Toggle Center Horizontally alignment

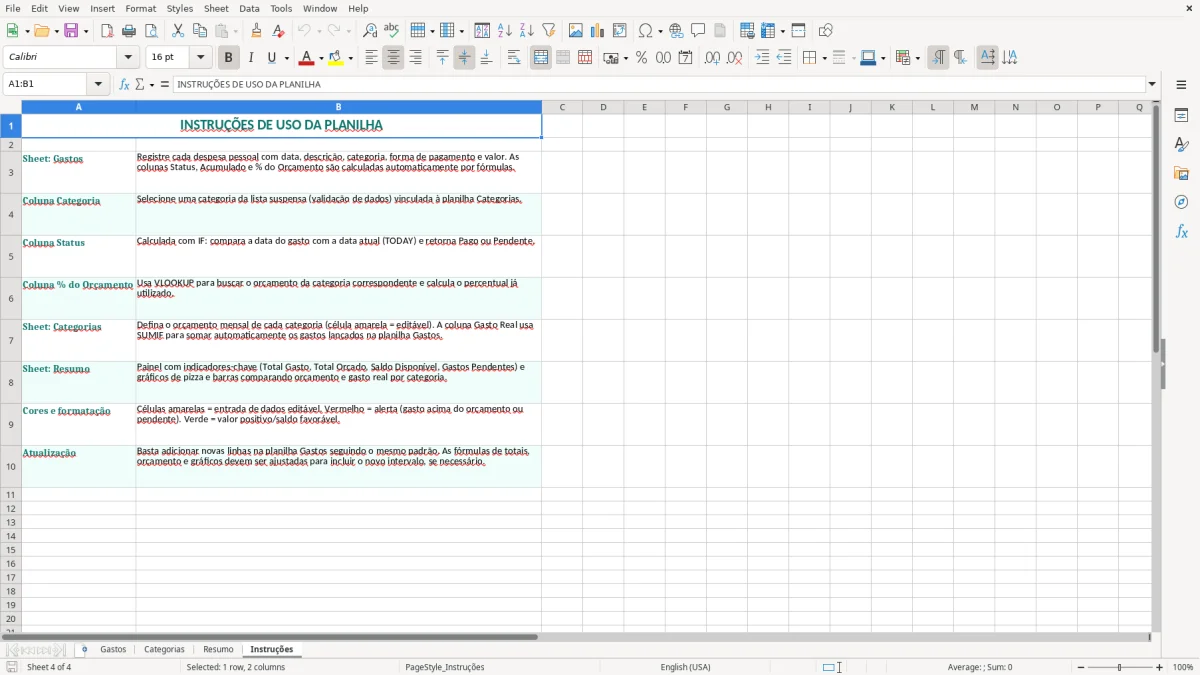pyautogui.click(x=393, y=58)
